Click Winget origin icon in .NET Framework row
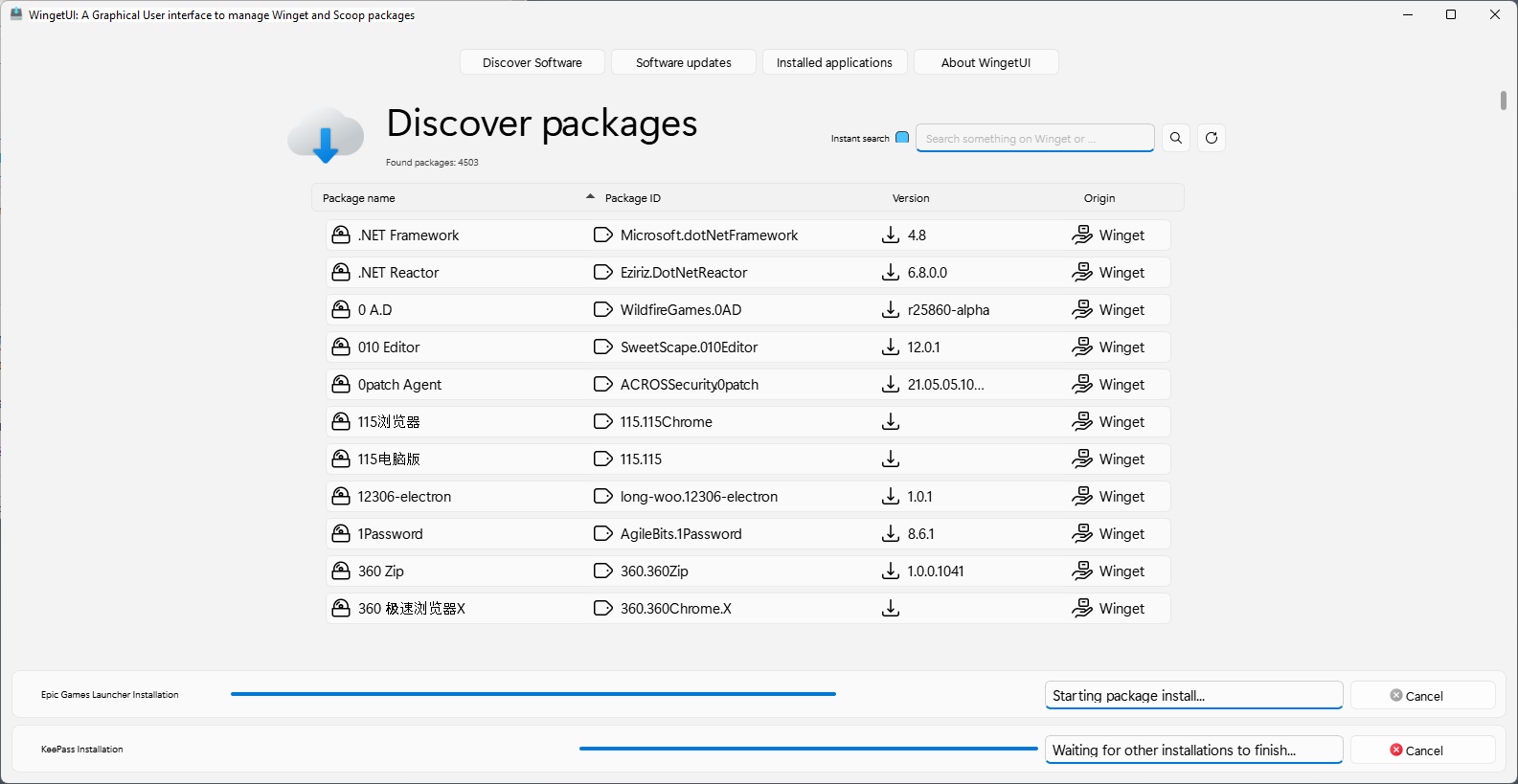1518x784 pixels. [x=1082, y=235]
